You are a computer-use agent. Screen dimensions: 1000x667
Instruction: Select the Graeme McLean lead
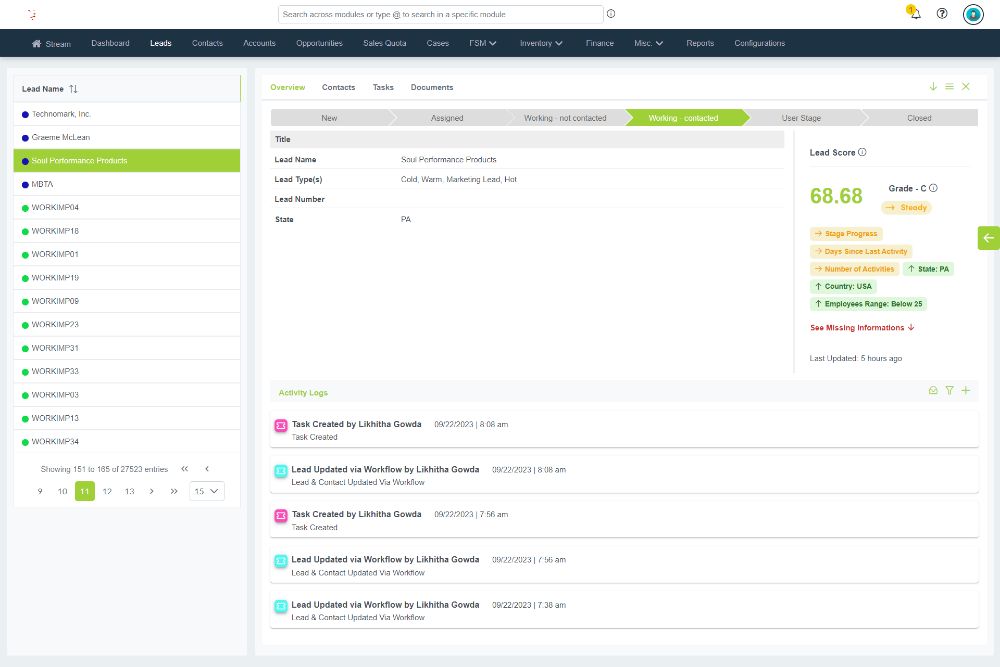pos(62,137)
